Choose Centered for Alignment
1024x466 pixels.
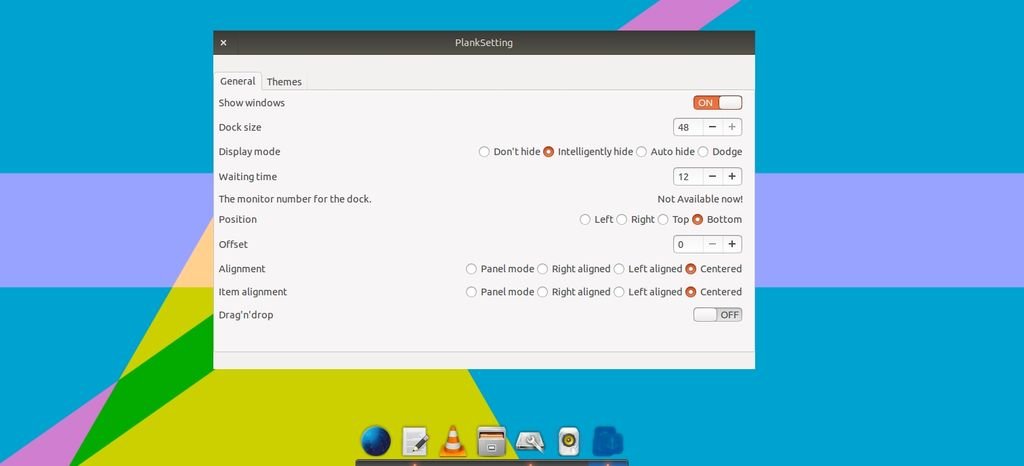click(x=714, y=268)
